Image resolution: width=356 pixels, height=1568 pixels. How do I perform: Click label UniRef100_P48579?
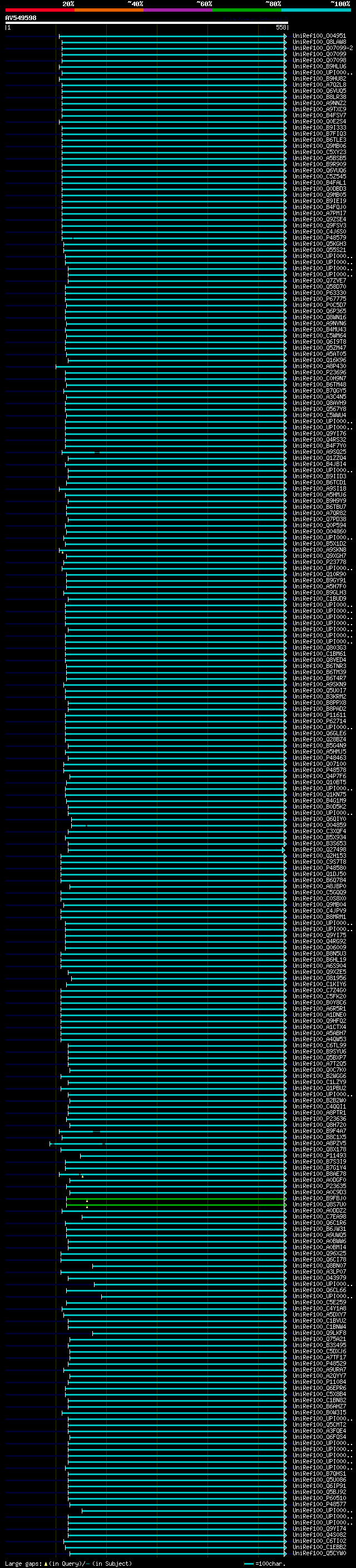pyautogui.click(x=319, y=238)
